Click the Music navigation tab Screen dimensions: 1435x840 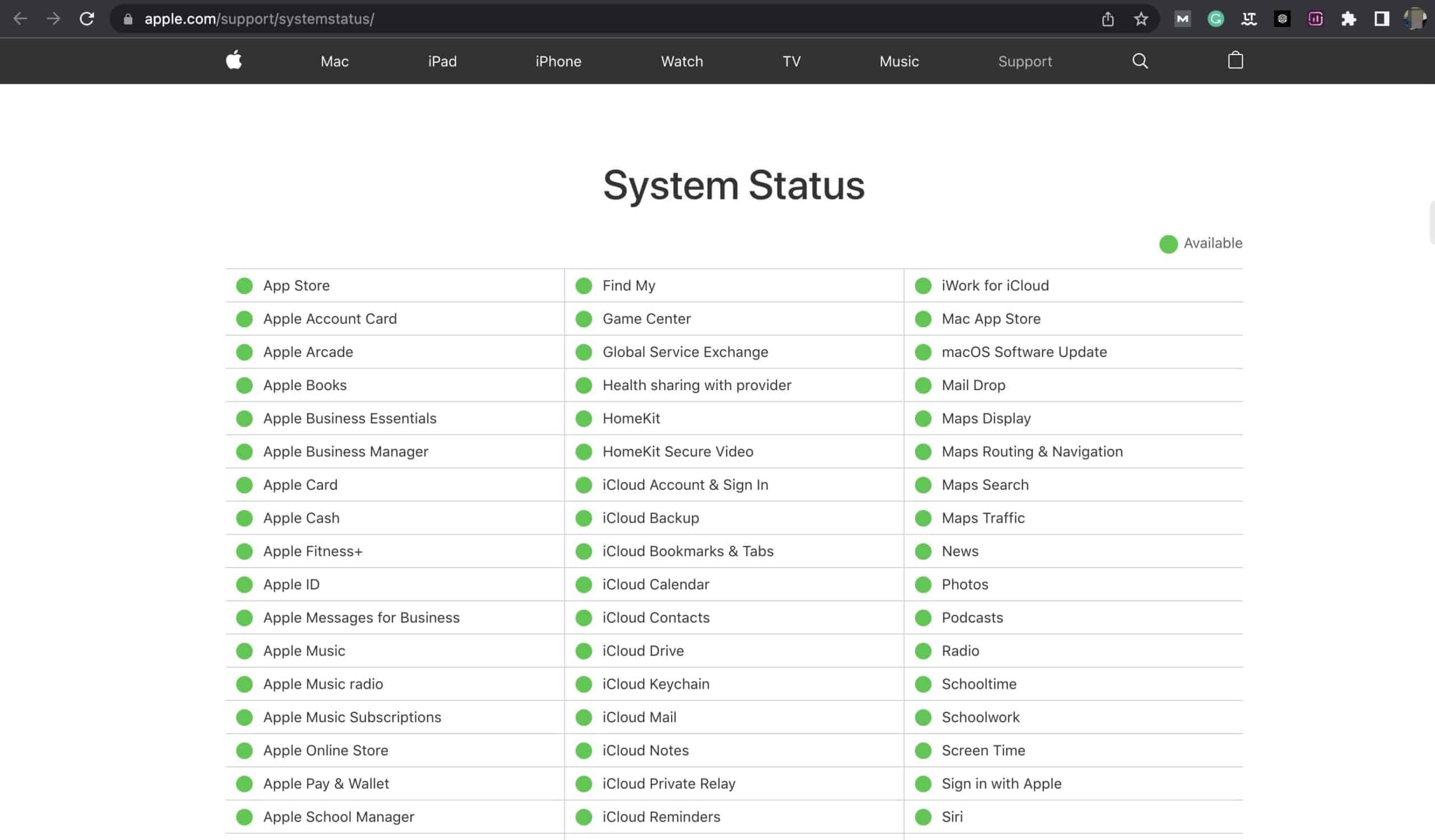tap(899, 61)
